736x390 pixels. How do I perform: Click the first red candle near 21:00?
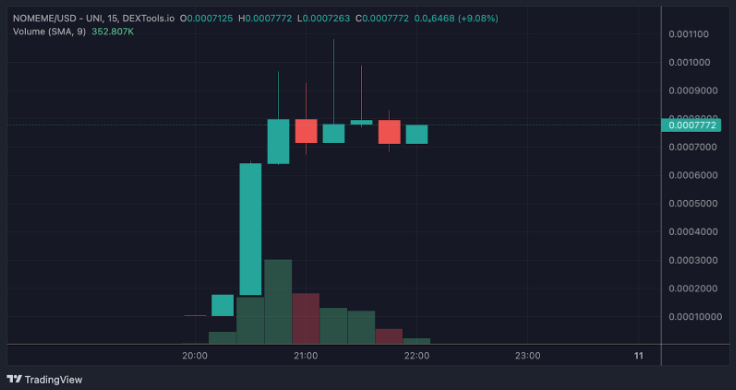click(306, 131)
